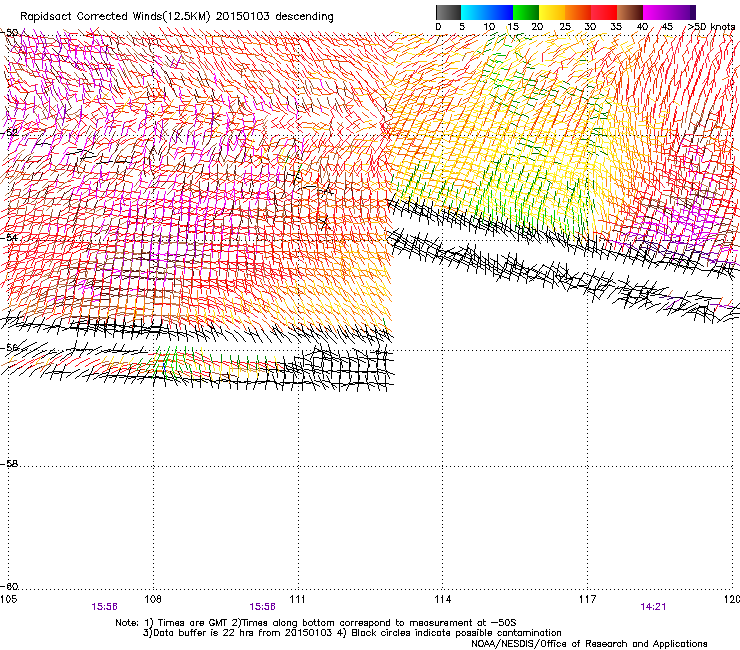The image size is (740, 650).
Task: Click the date "20150103 descending" in the title
Action: pyautogui.click(x=274, y=17)
